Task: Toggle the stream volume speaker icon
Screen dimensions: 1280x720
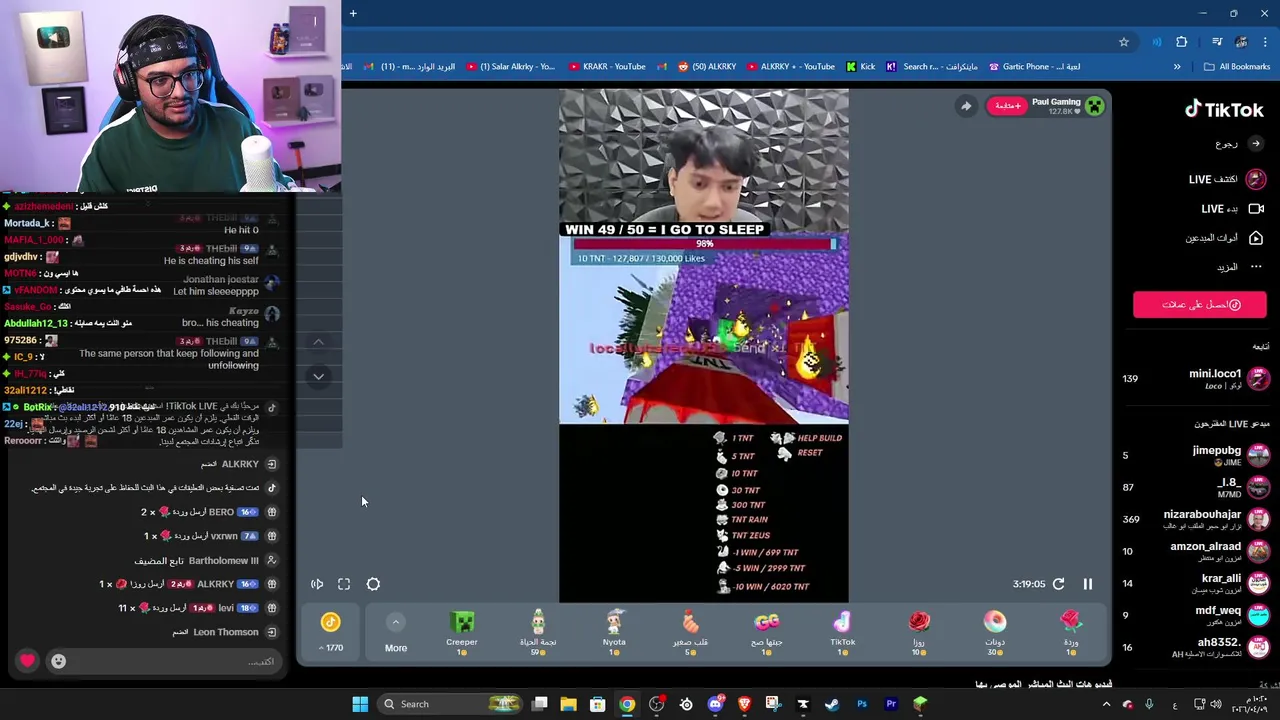Action: tap(317, 584)
